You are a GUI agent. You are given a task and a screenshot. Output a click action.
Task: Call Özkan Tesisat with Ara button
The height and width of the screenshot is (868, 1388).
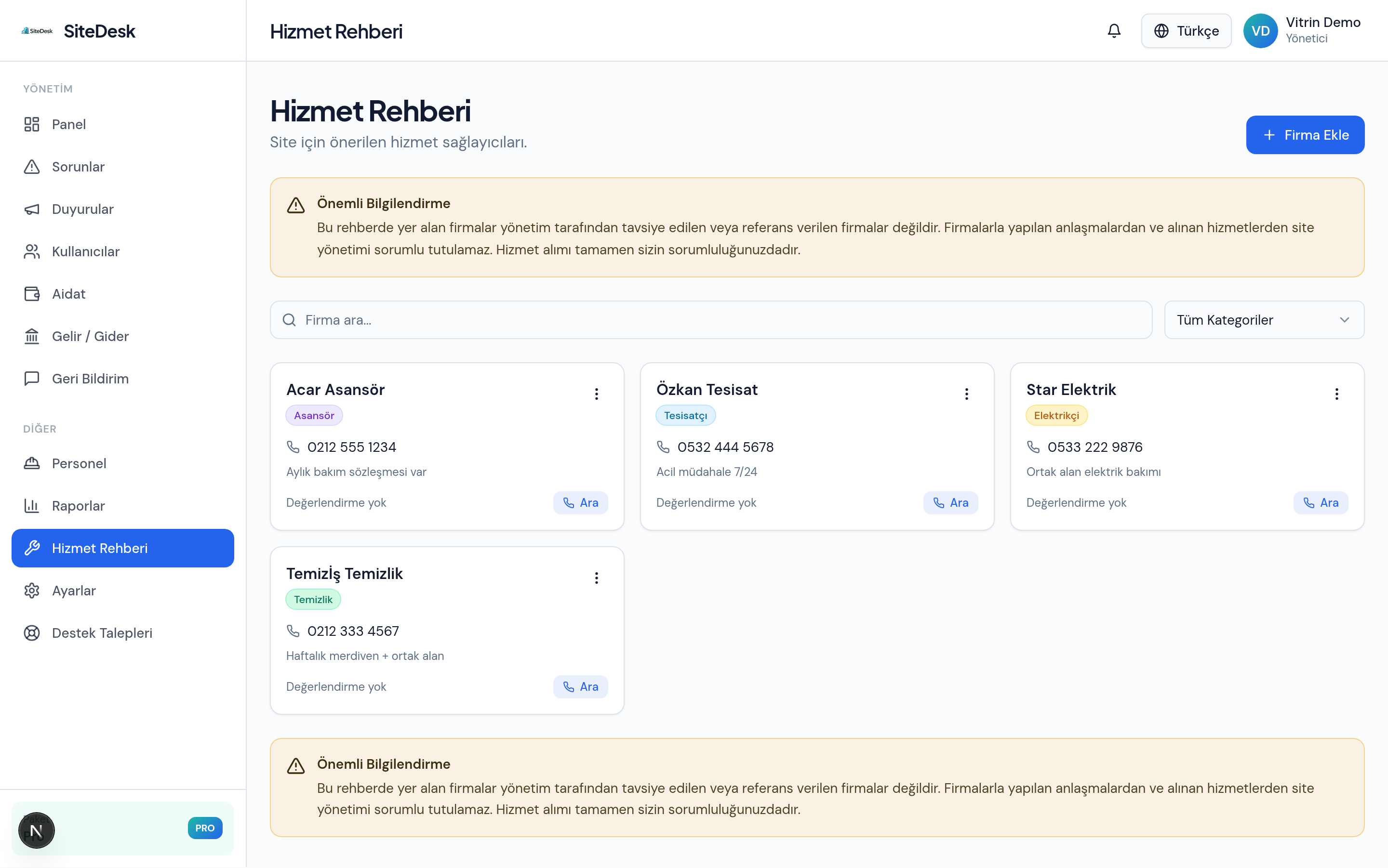(x=950, y=503)
